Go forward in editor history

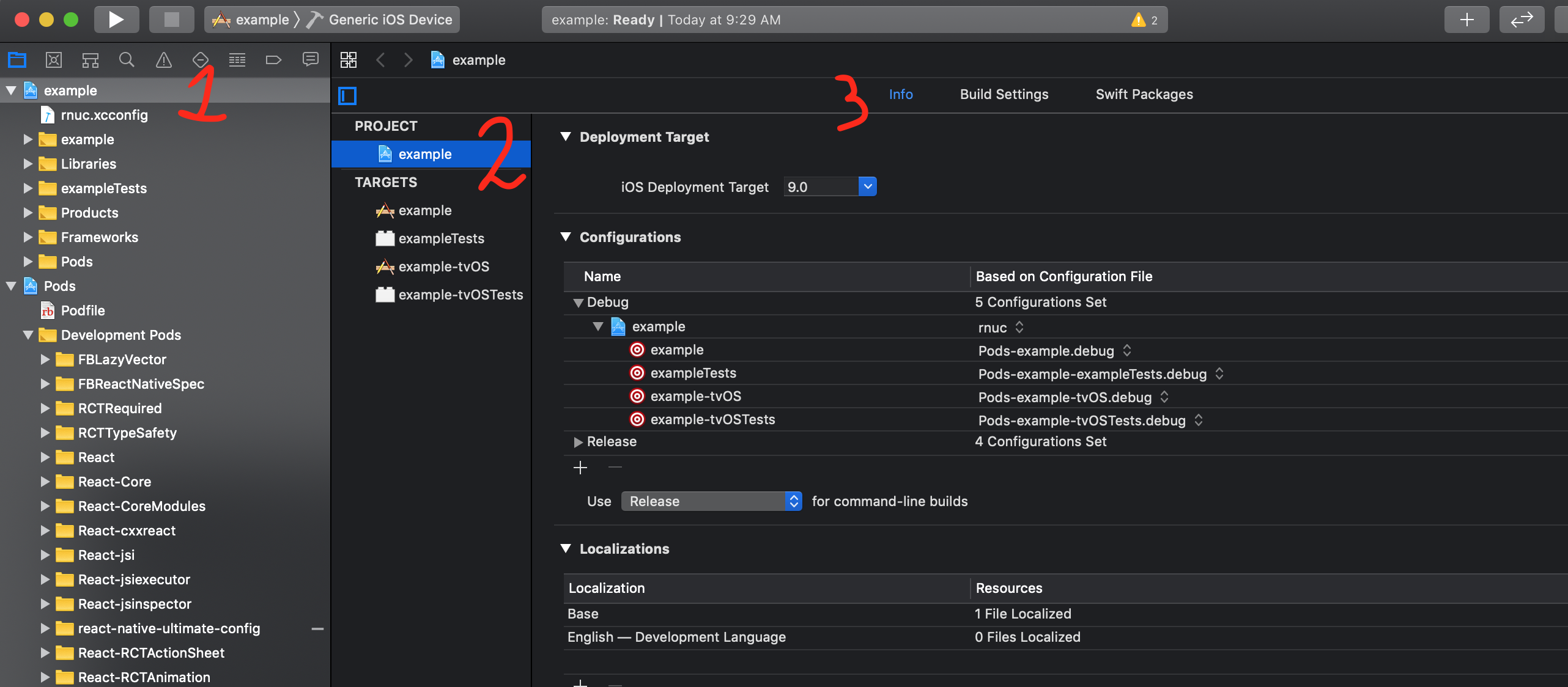point(409,60)
